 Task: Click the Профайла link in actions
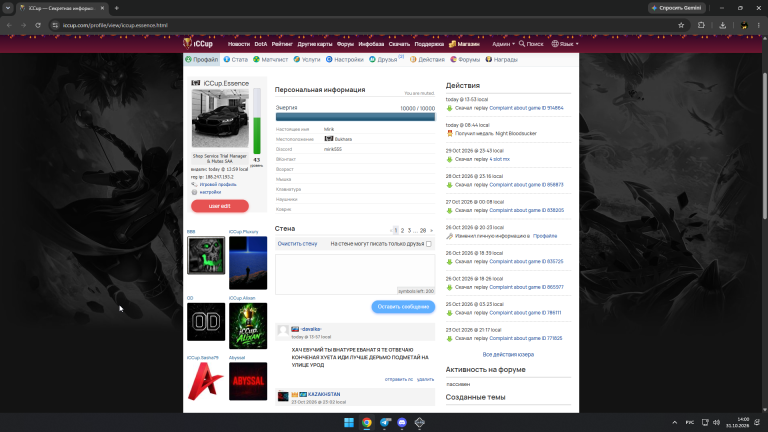(x=545, y=236)
